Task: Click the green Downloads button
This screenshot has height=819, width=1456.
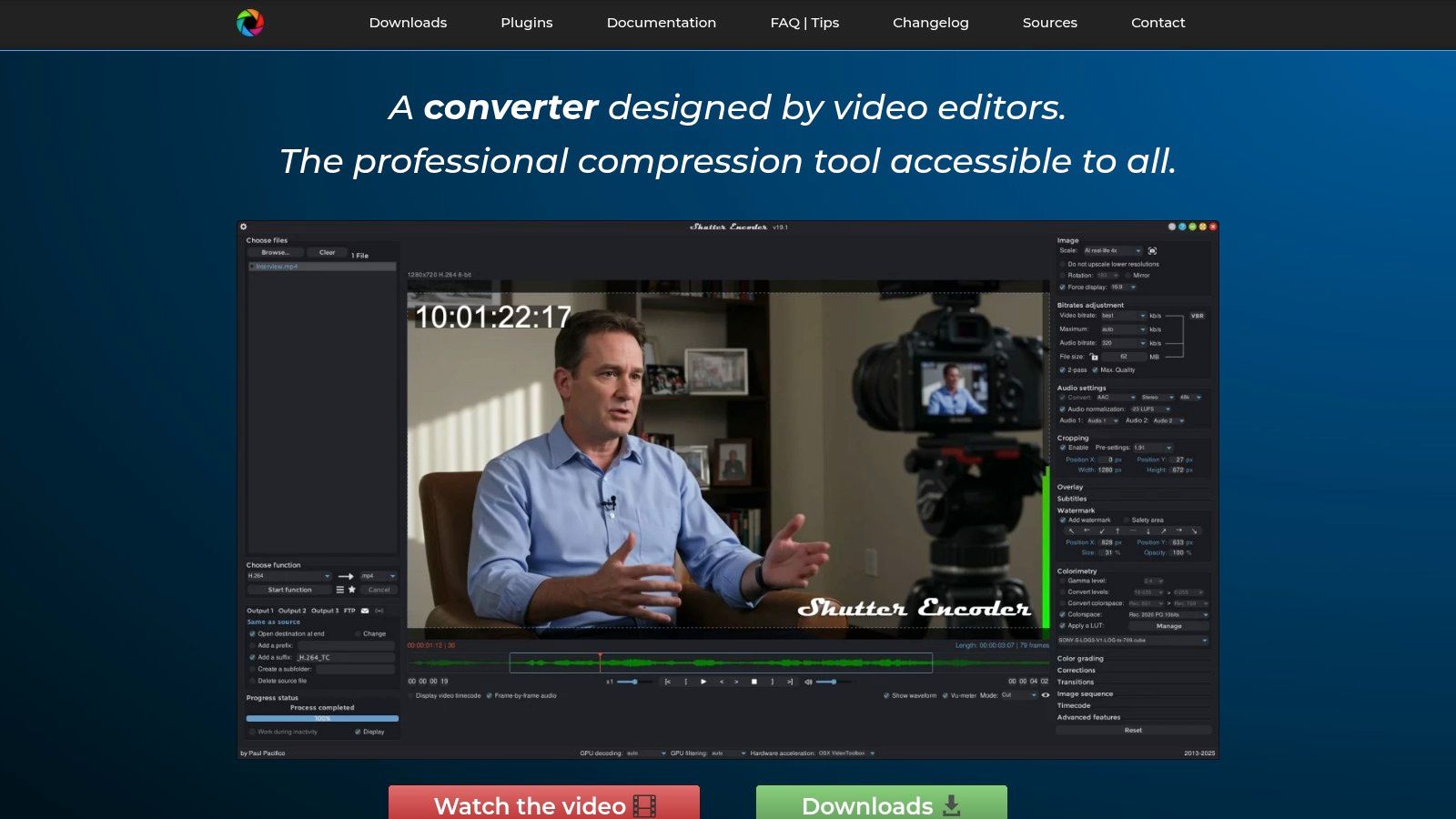Action: (882, 803)
